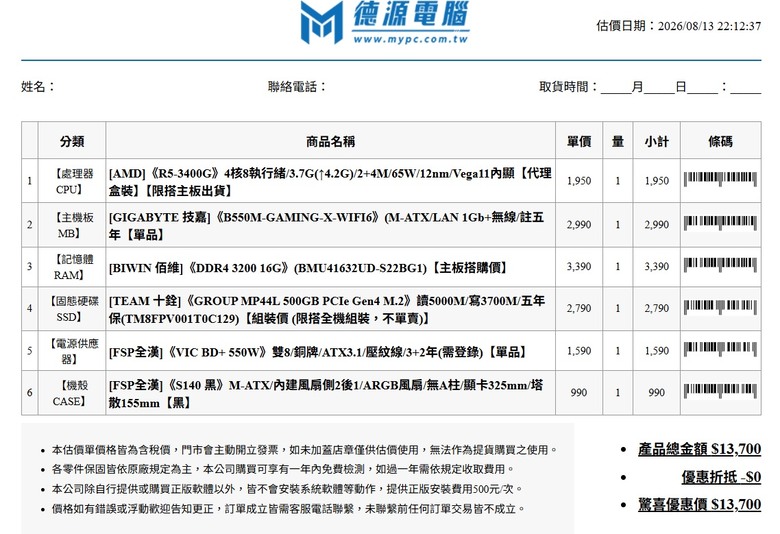
Task: Click the AMD R5-3400G product name
Action: point(330,182)
